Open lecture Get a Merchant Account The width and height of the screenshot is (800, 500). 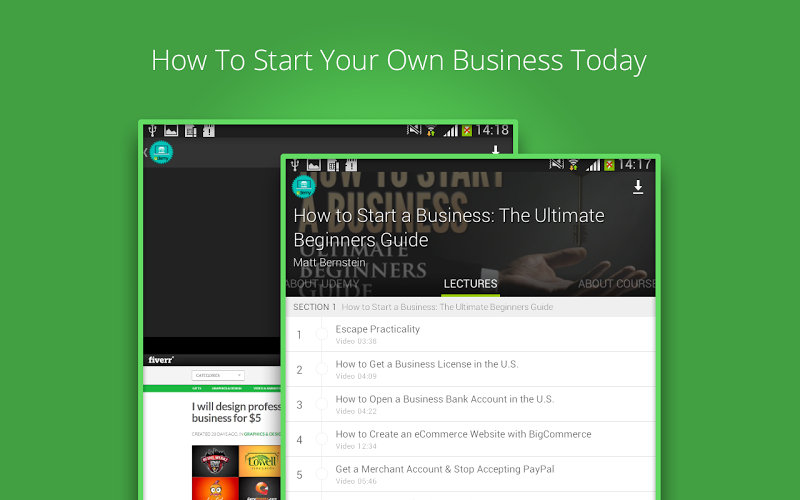pos(470,474)
